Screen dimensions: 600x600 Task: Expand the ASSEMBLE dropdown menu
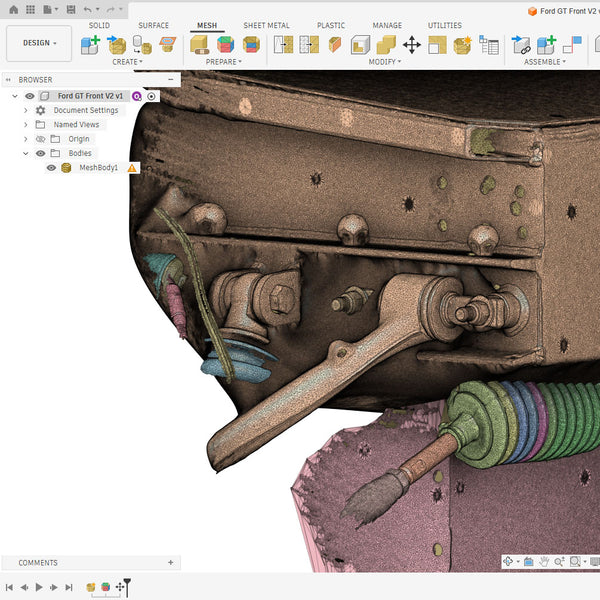[545, 62]
